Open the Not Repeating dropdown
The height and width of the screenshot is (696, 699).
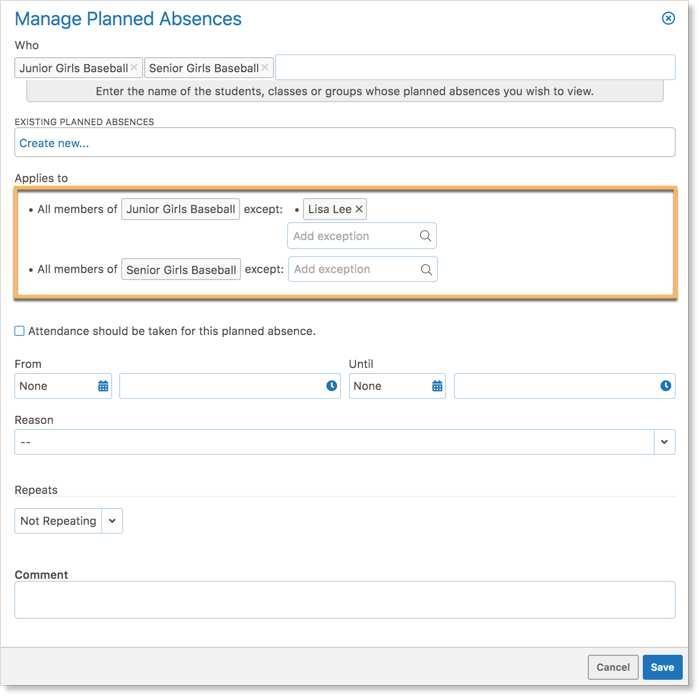tap(112, 521)
